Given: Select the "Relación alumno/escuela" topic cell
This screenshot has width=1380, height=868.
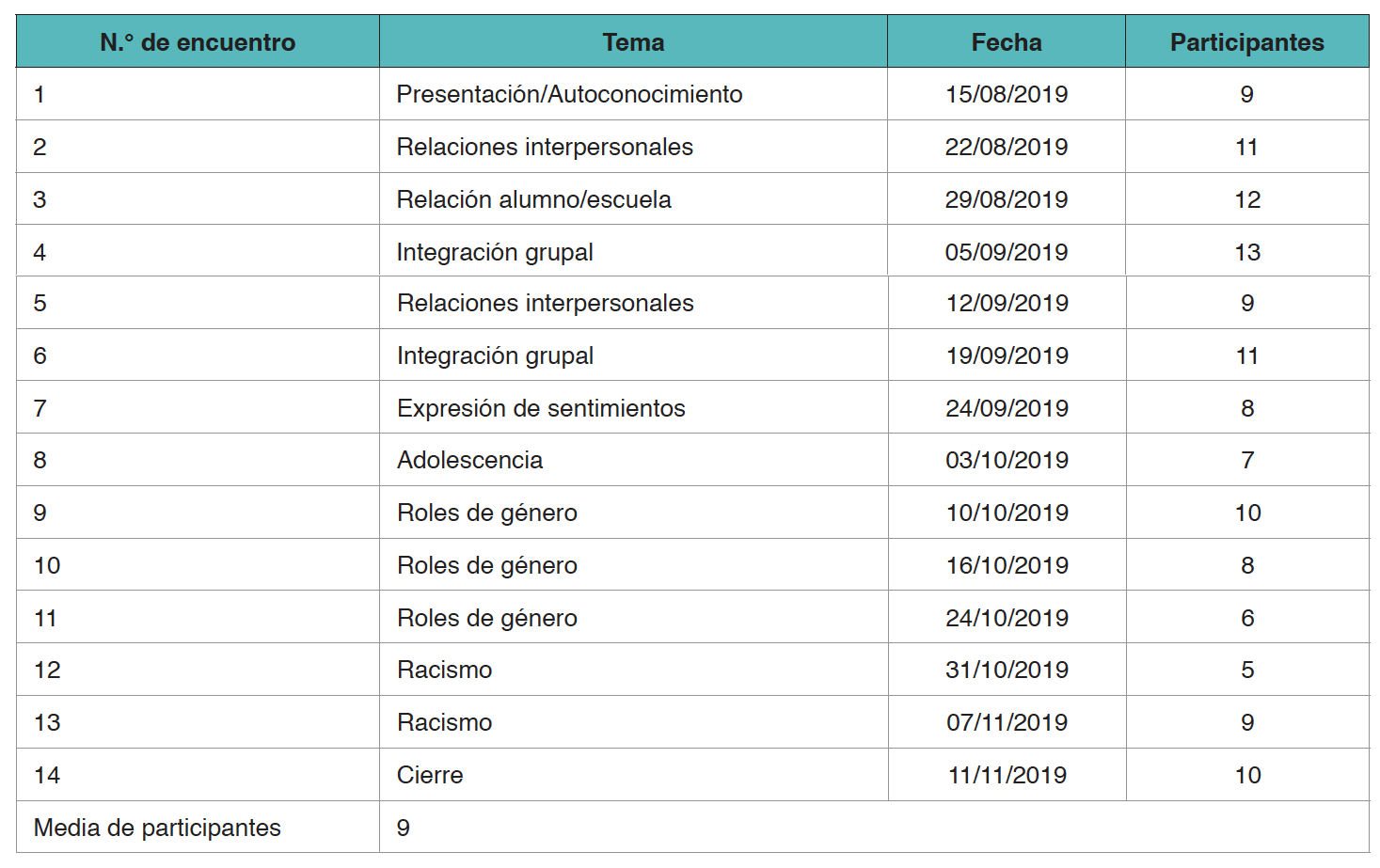Looking at the screenshot, I should pos(533,199).
